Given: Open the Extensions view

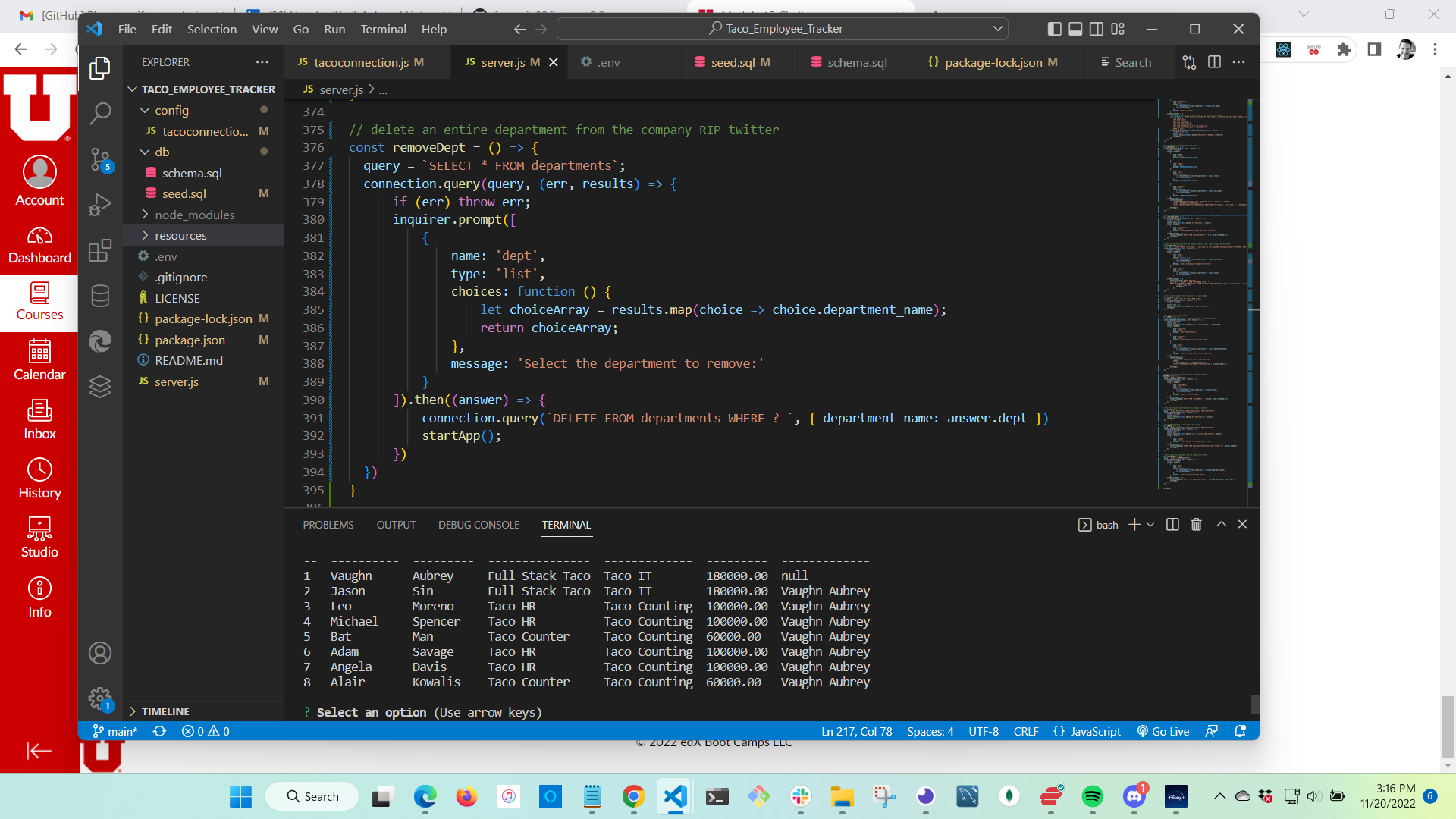Looking at the screenshot, I should point(100,250).
